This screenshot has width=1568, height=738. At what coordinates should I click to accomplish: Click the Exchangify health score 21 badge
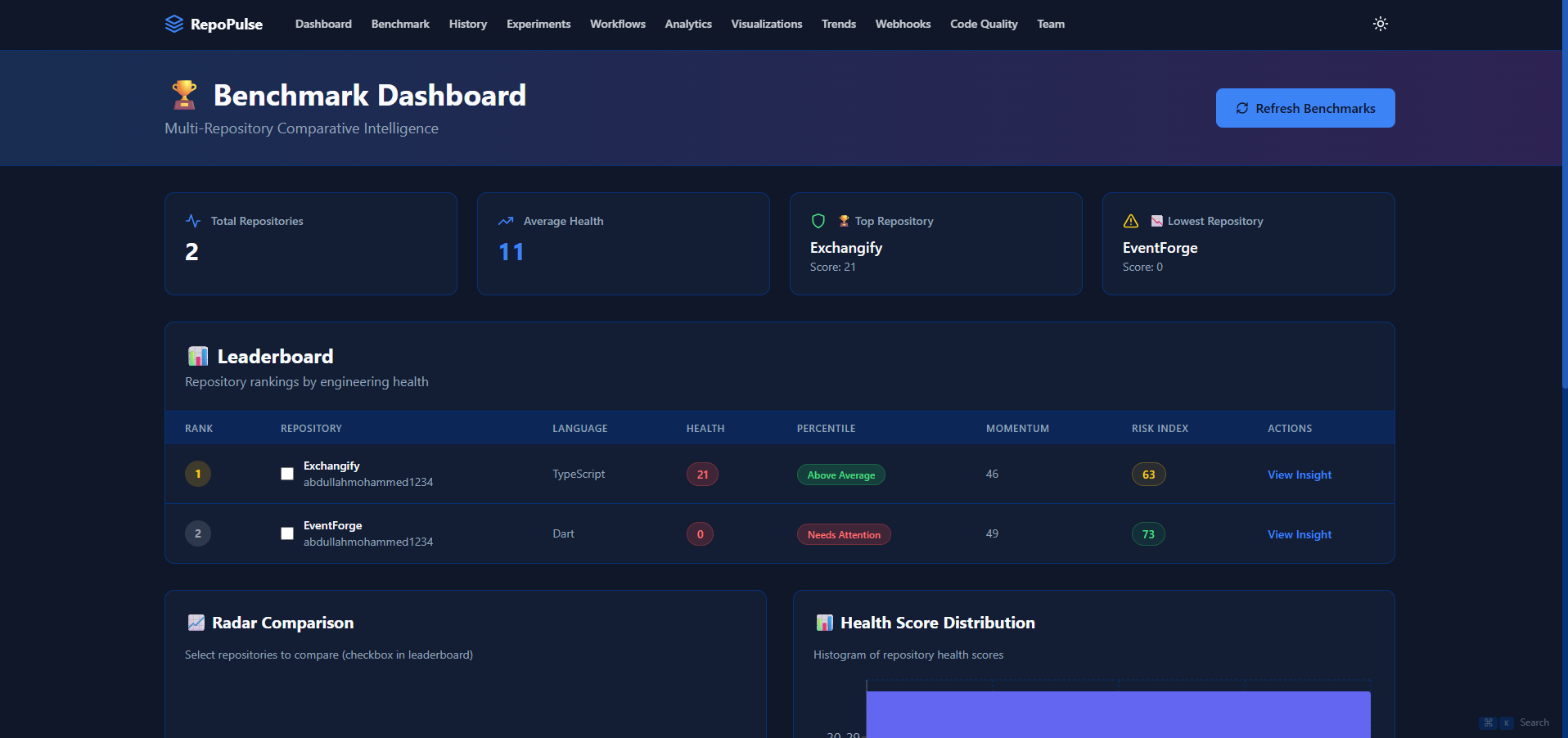702,475
